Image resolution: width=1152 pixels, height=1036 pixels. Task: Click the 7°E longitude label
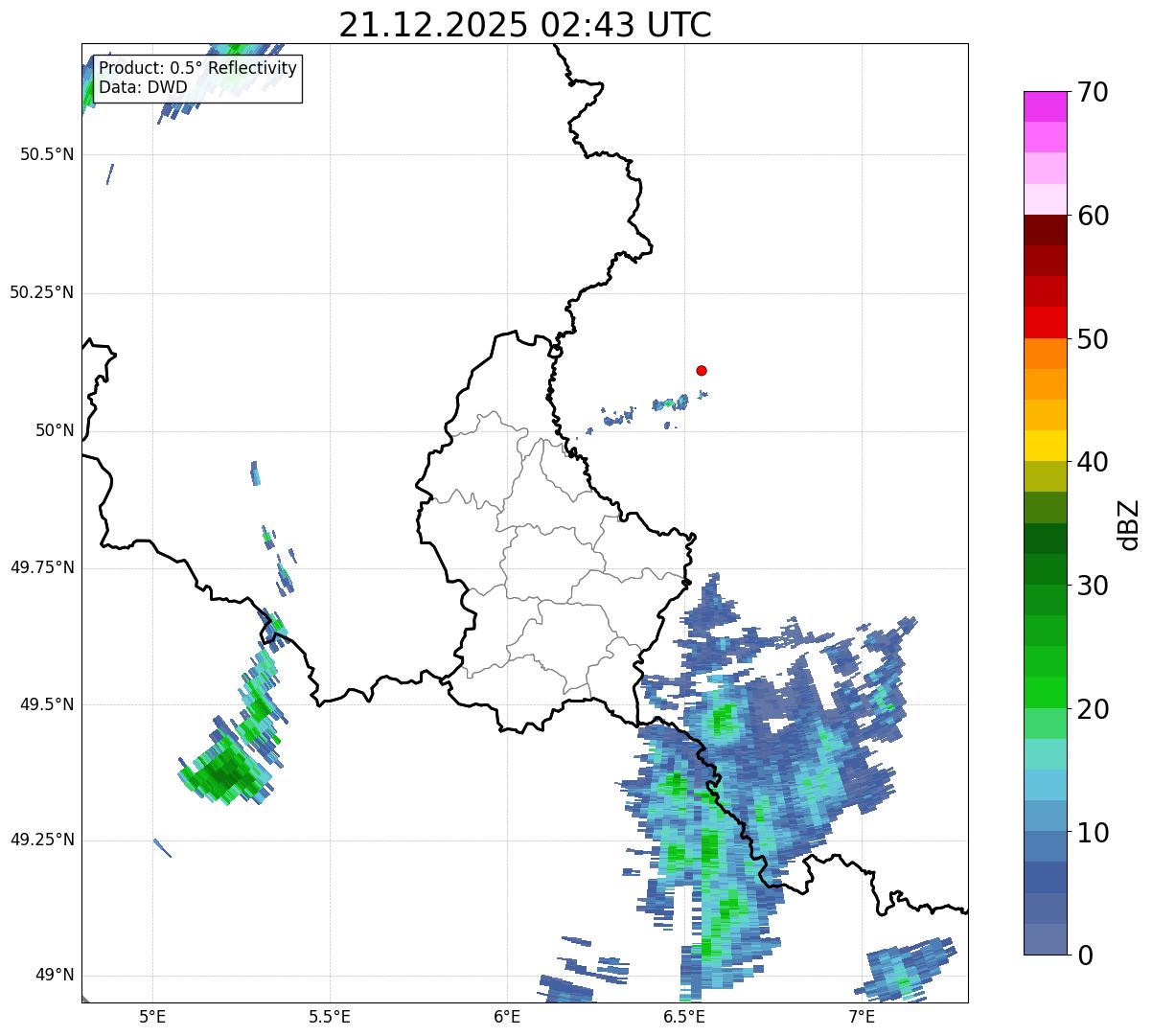(862, 1016)
